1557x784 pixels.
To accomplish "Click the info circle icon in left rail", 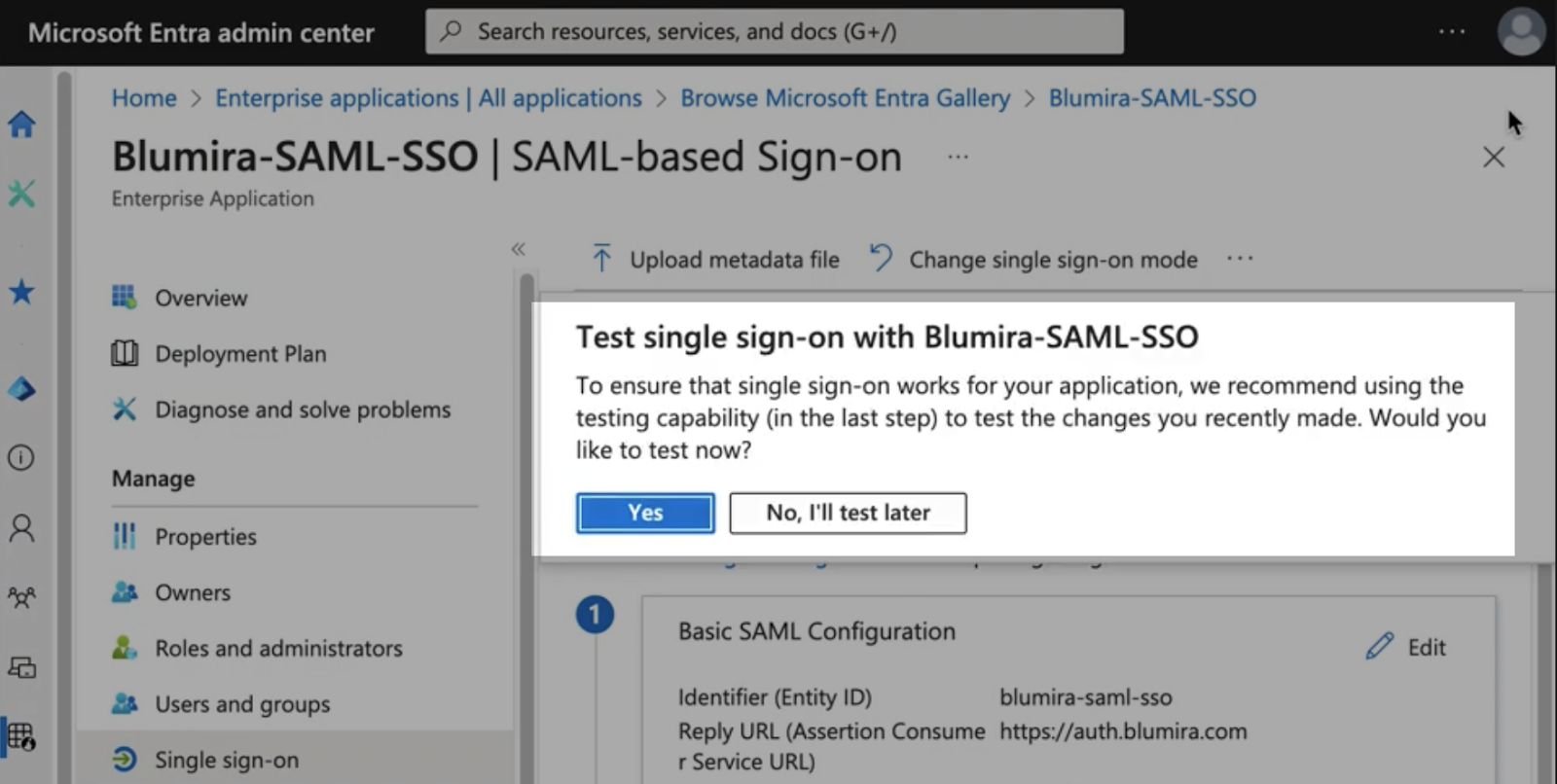I will point(21,457).
